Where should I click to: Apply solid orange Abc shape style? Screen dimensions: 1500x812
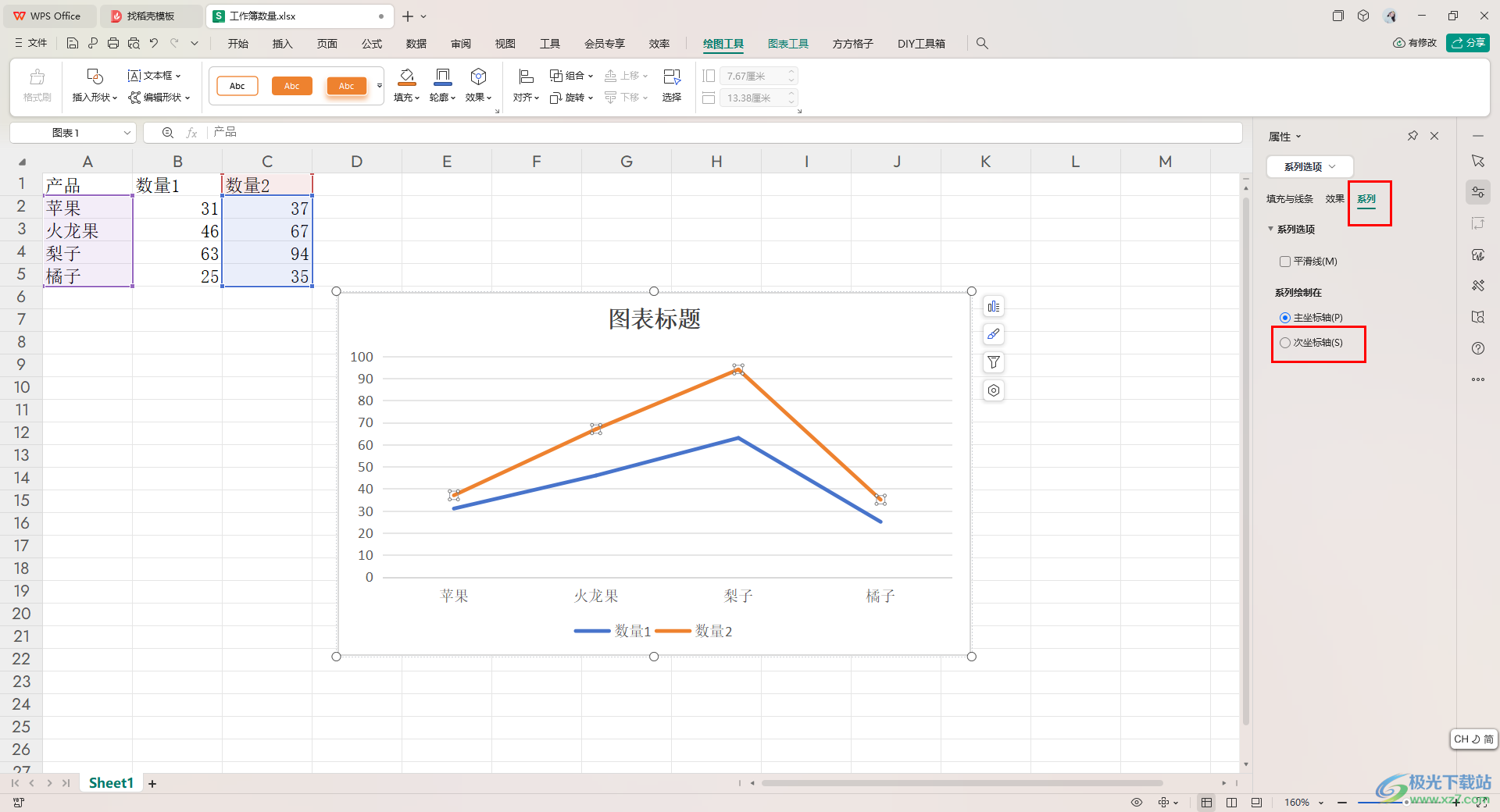(292, 86)
